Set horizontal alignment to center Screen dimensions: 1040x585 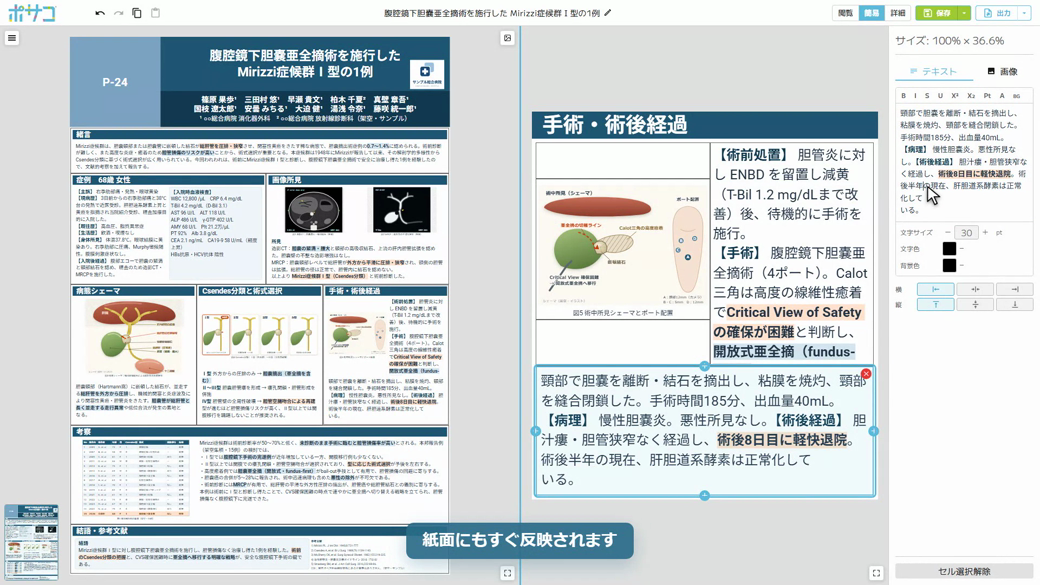click(x=975, y=289)
